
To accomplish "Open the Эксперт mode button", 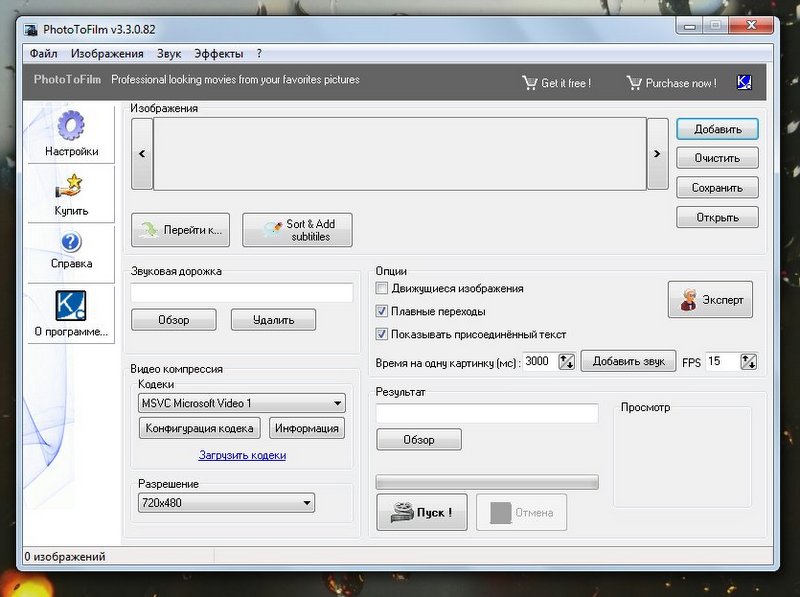I will pyautogui.click(x=710, y=300).
